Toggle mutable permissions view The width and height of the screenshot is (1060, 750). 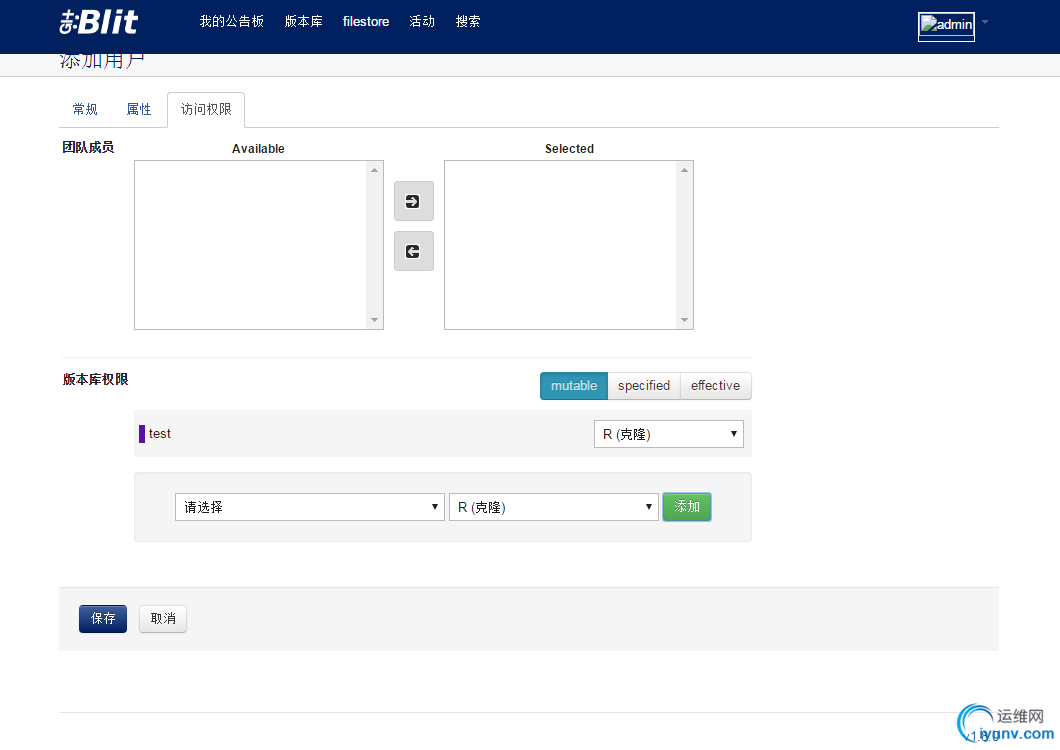point(574,385)
